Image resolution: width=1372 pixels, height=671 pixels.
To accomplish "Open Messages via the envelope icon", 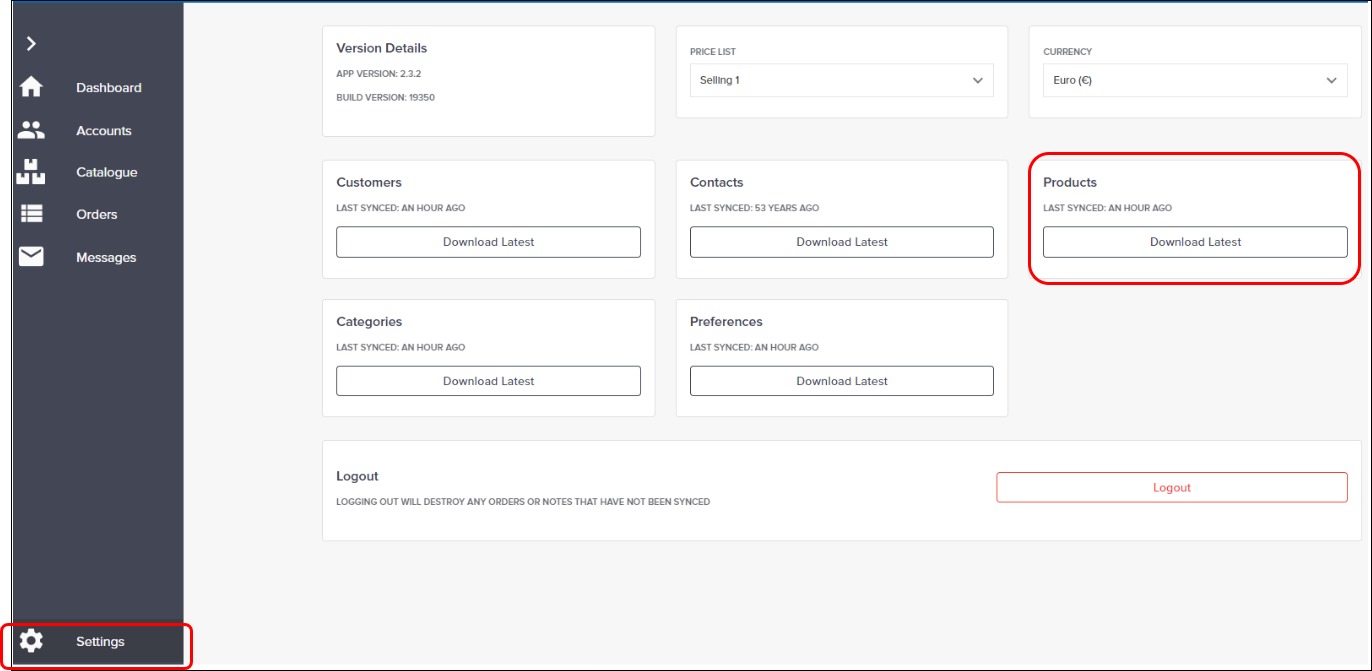I will click(x=31, y=257).
